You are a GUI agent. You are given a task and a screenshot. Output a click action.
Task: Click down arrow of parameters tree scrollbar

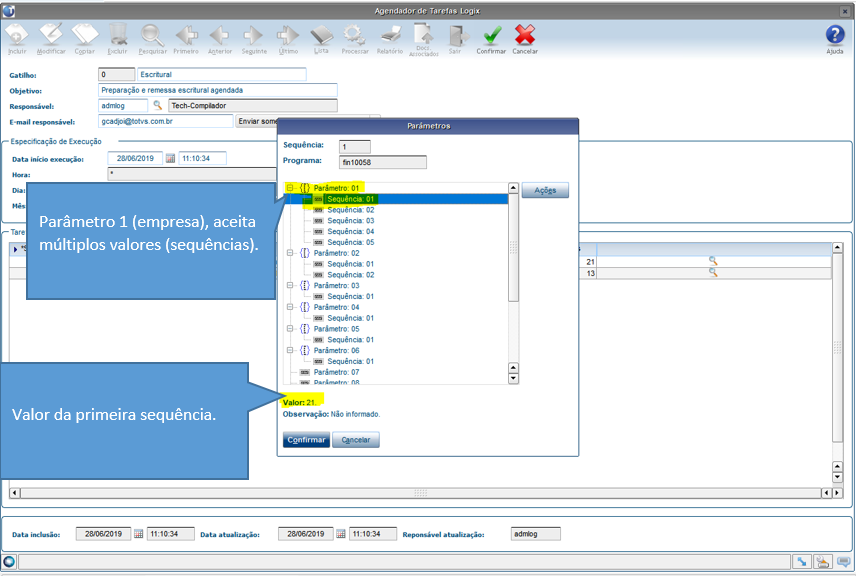click(513, 378)
